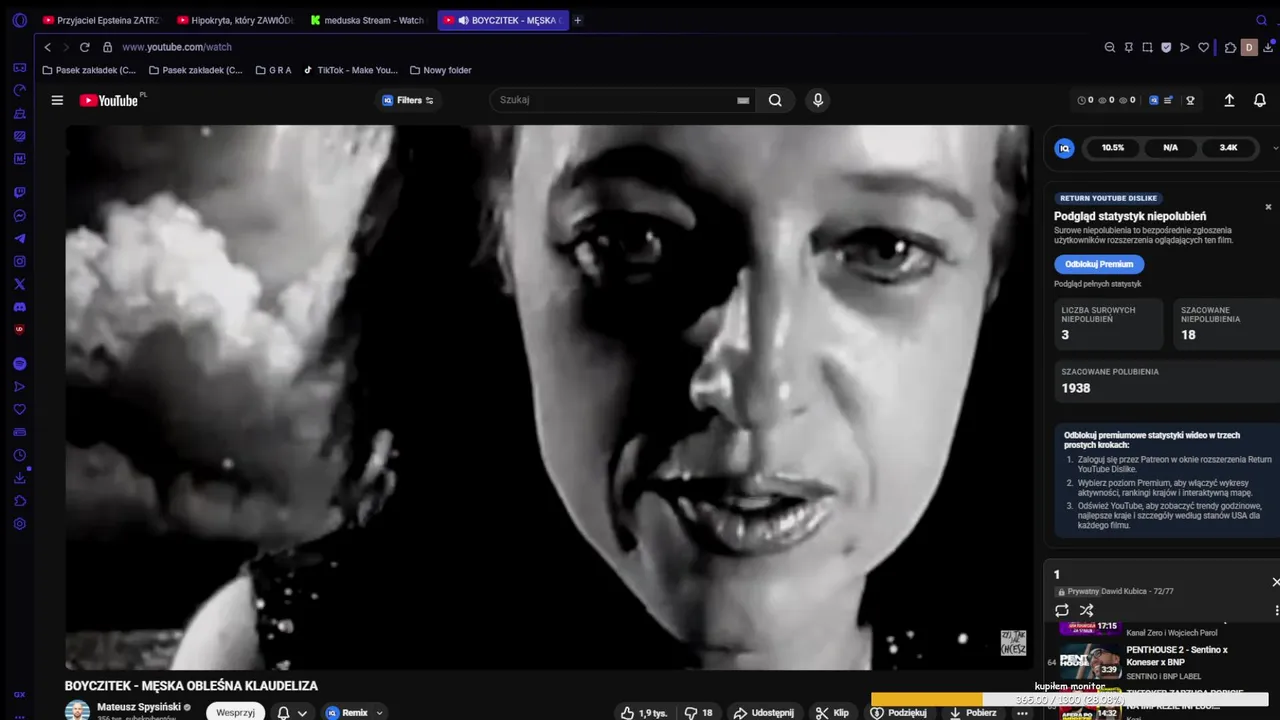Add page to bookmarks heart icon

(1204, 47)
